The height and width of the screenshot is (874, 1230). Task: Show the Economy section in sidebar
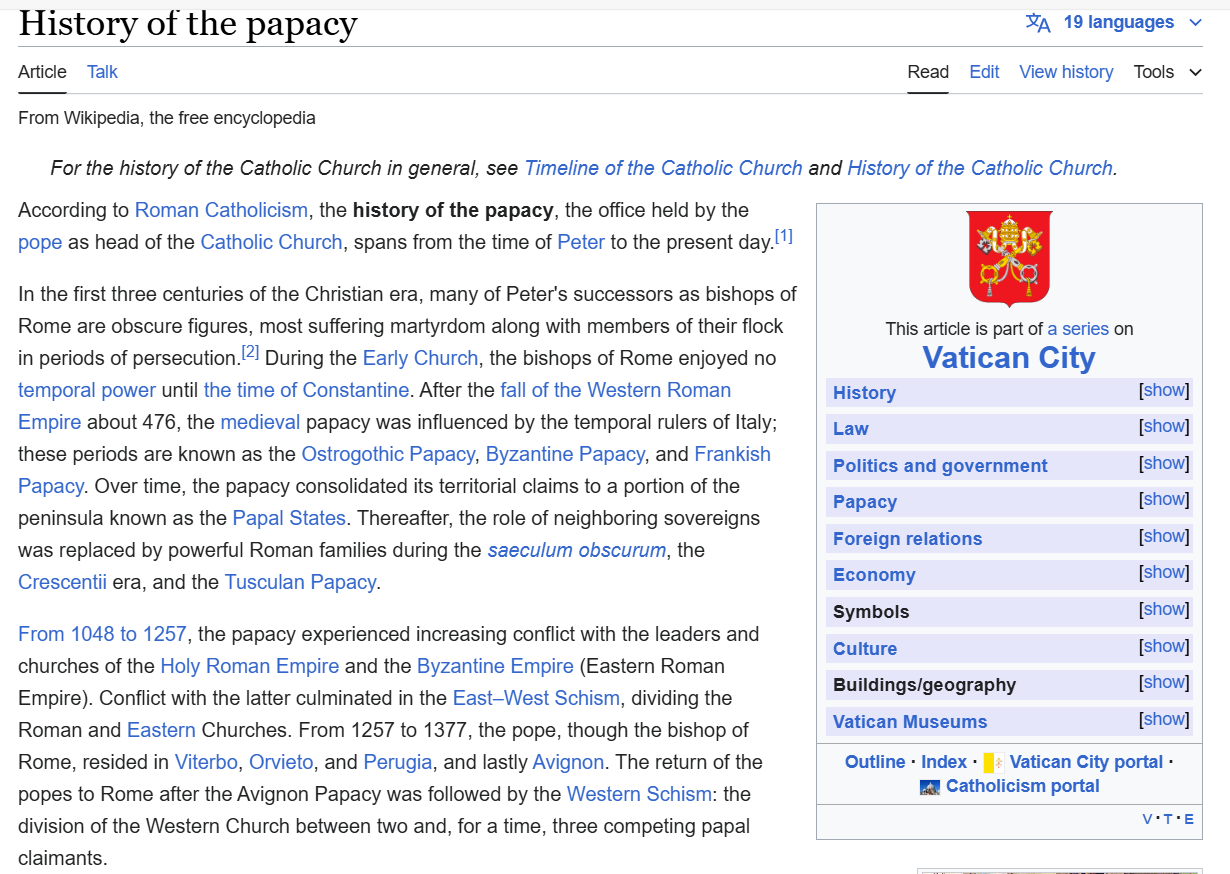point(1165,572)
